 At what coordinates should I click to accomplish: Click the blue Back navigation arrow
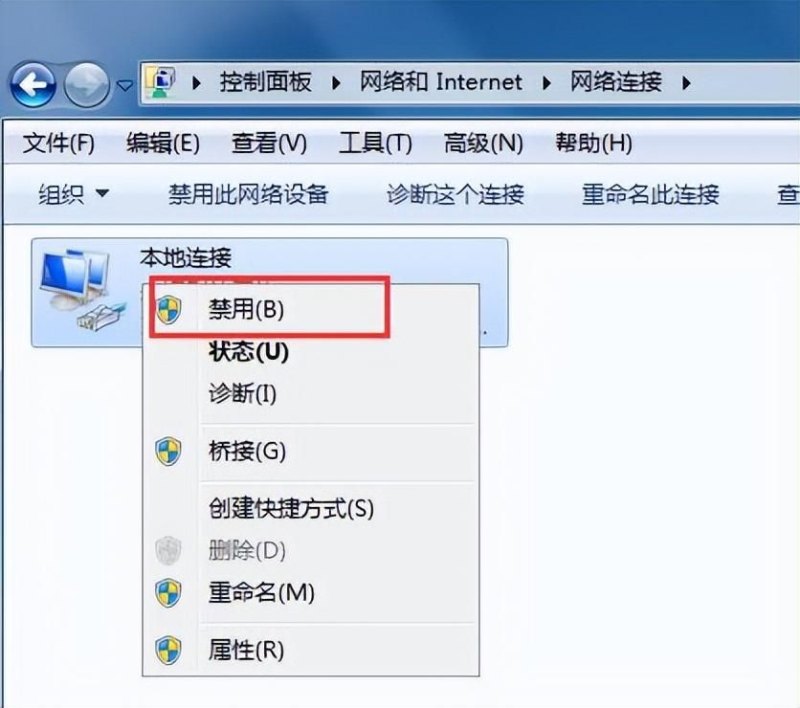coord(33,85)
